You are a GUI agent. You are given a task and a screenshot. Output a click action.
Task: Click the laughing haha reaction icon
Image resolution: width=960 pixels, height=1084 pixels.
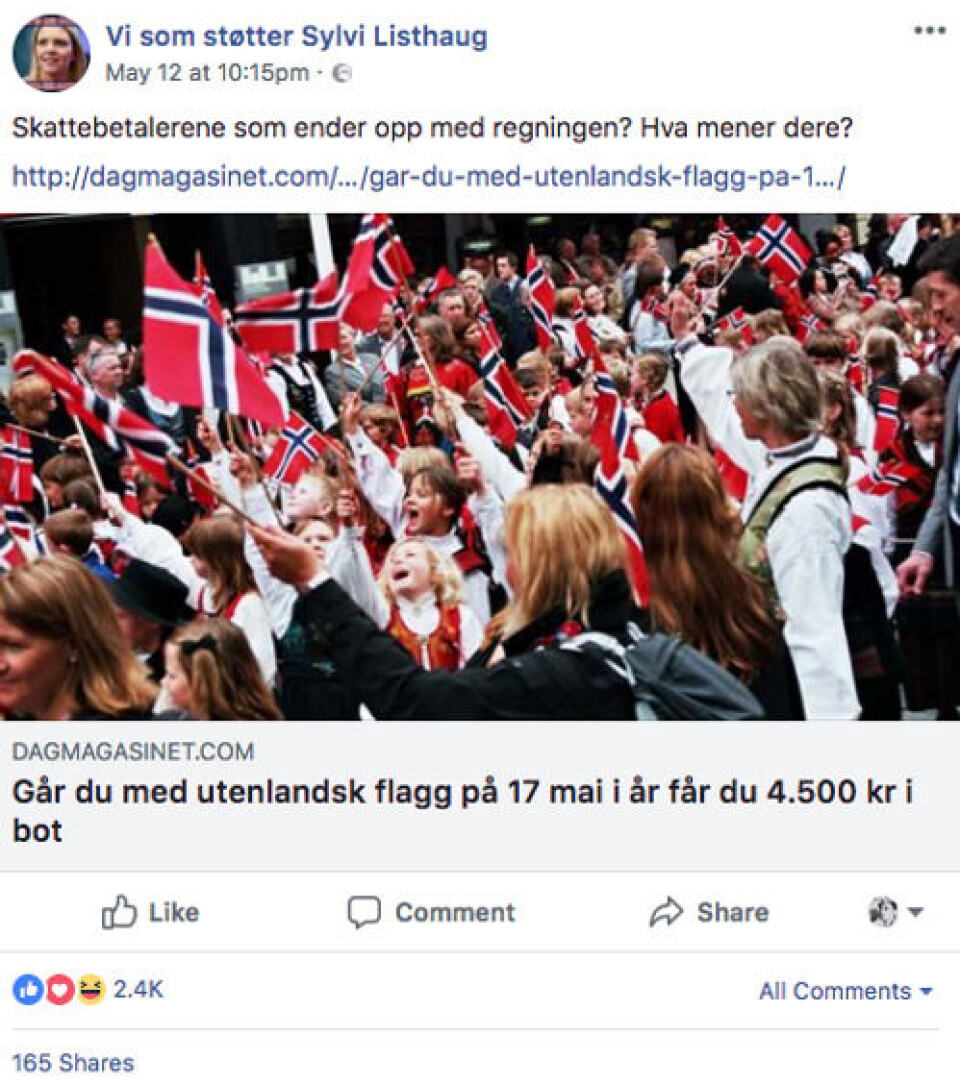coord(91,989)
